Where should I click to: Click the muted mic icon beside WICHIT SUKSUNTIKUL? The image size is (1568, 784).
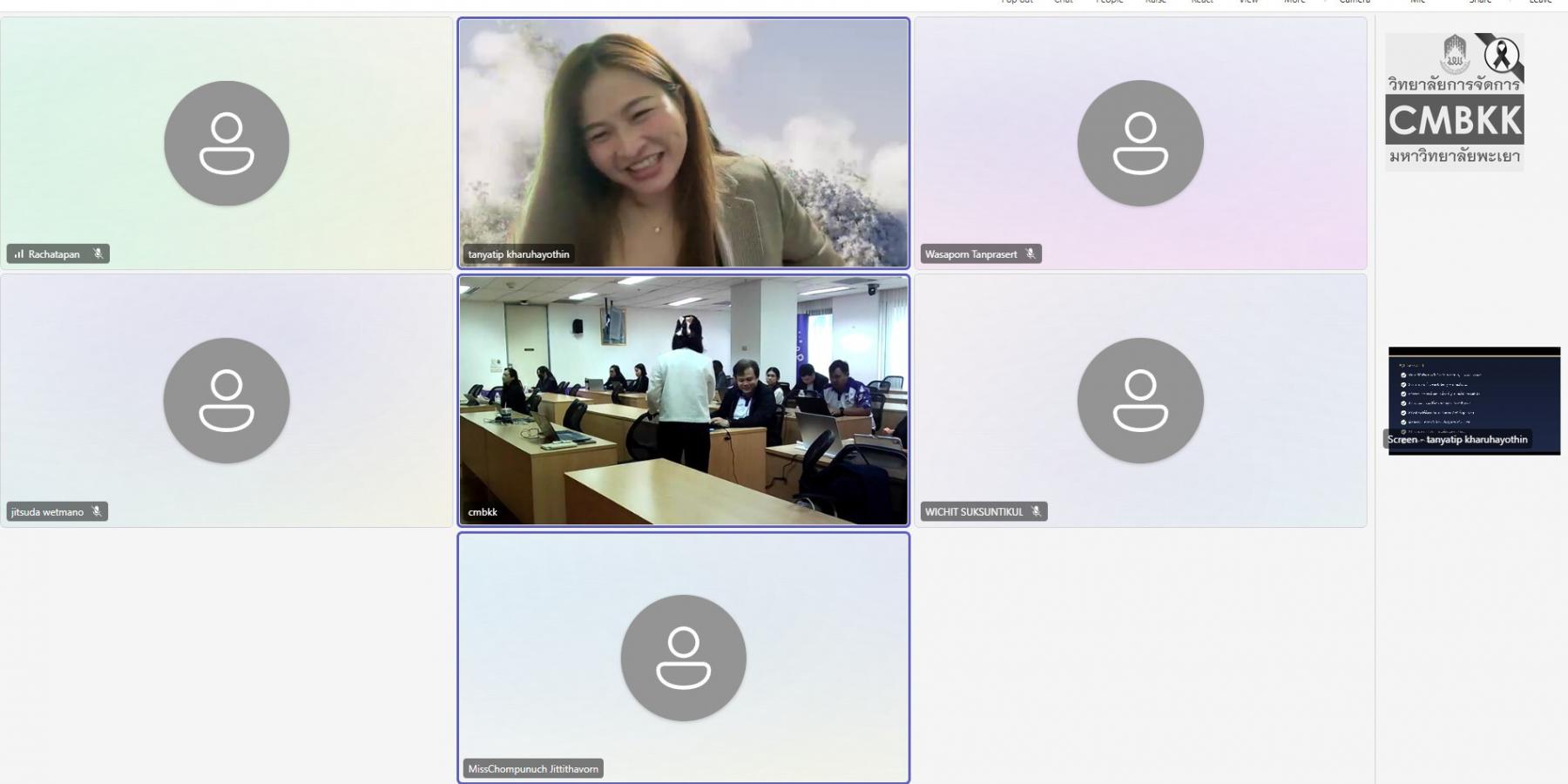(1036, 512)
